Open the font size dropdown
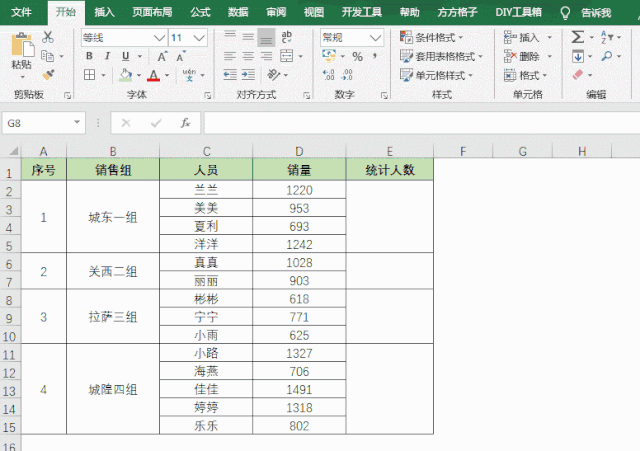 (199, 38)
